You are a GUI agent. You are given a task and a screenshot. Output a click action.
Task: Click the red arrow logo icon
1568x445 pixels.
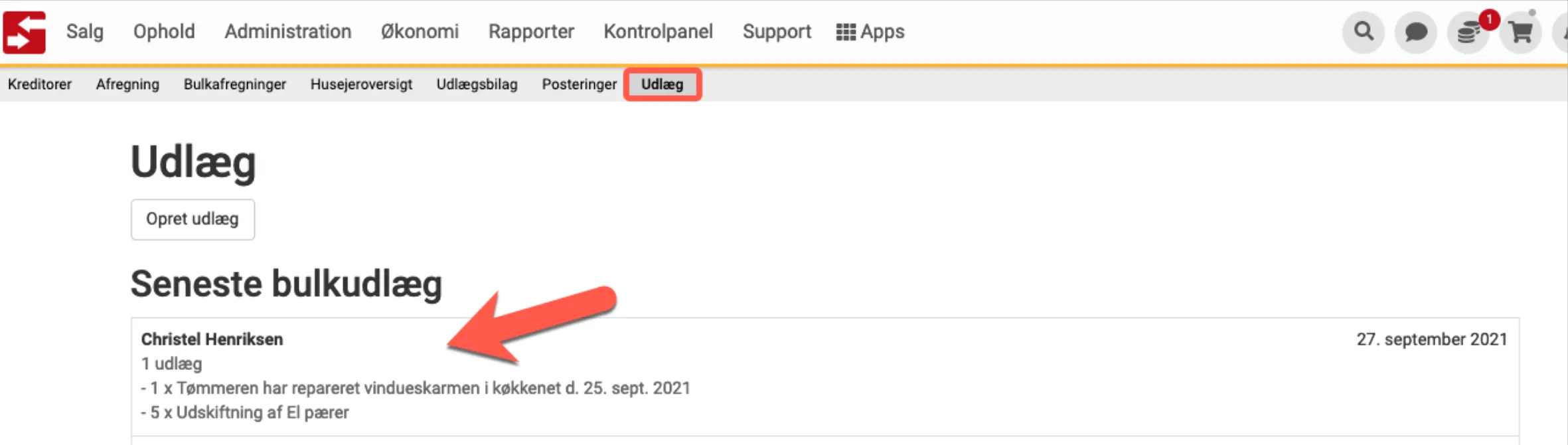click(x=25, y=32)
